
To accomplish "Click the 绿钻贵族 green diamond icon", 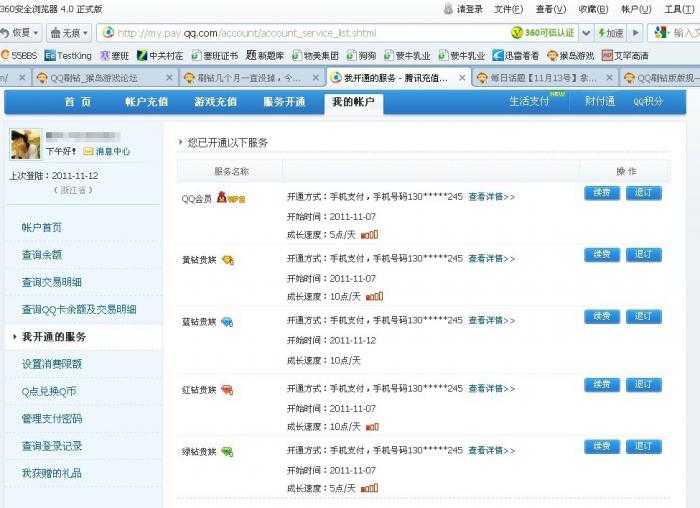I will click(x=227, y=452).
